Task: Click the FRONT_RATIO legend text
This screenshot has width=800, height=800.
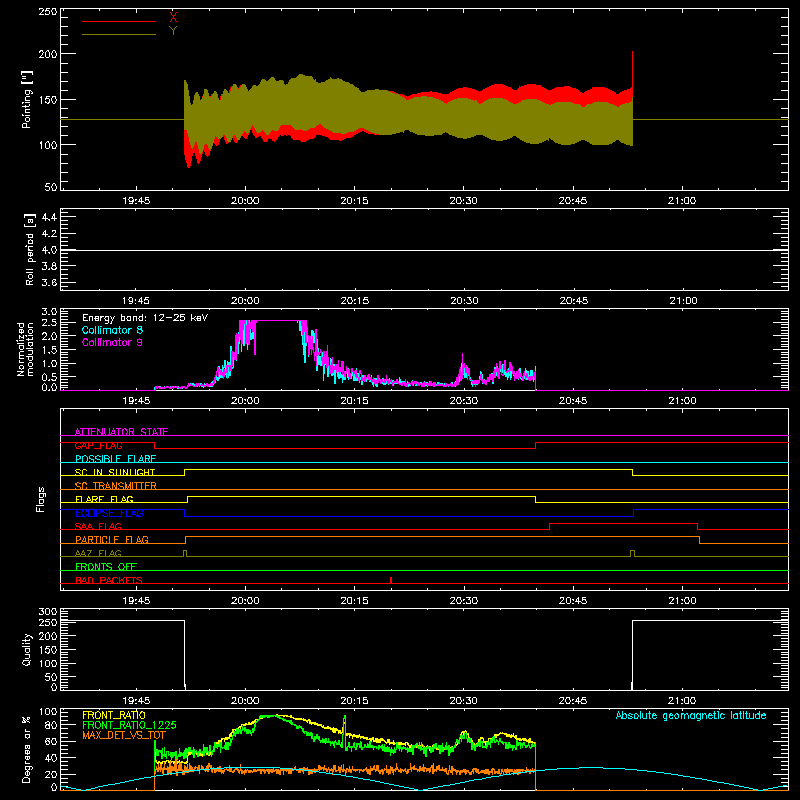Action: [x=114, y=715]
